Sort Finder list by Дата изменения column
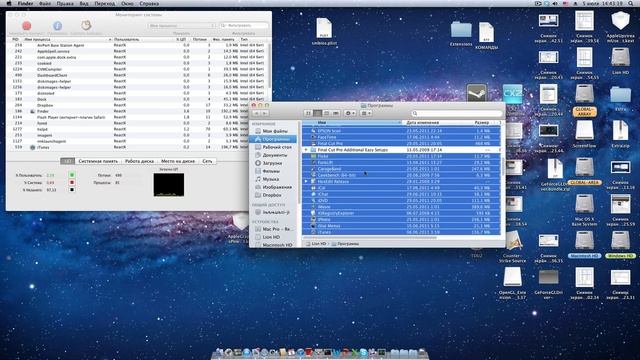The height and width of the screenshot is (360, 640). [x=436, y=122]
